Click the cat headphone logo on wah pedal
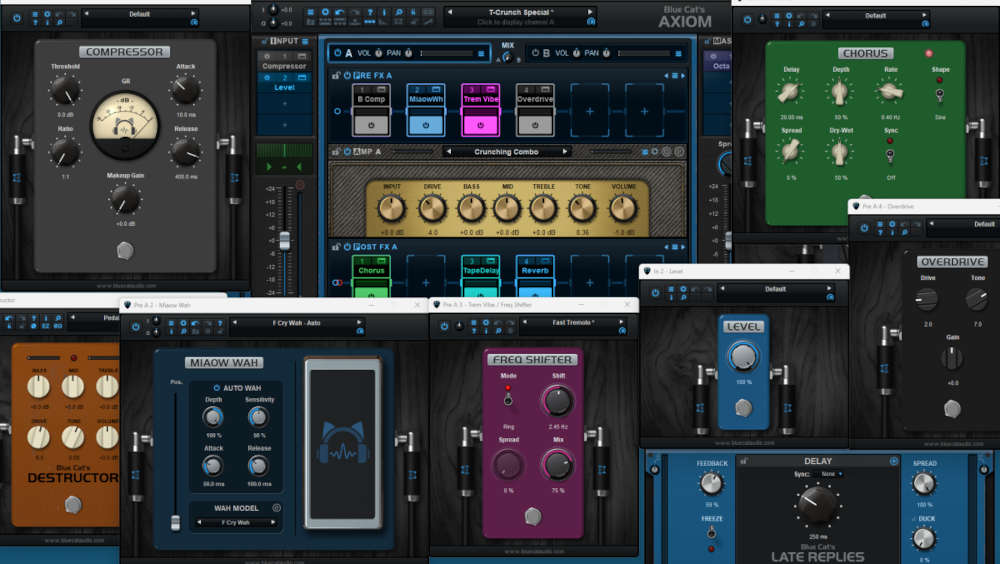 [344, 441]
